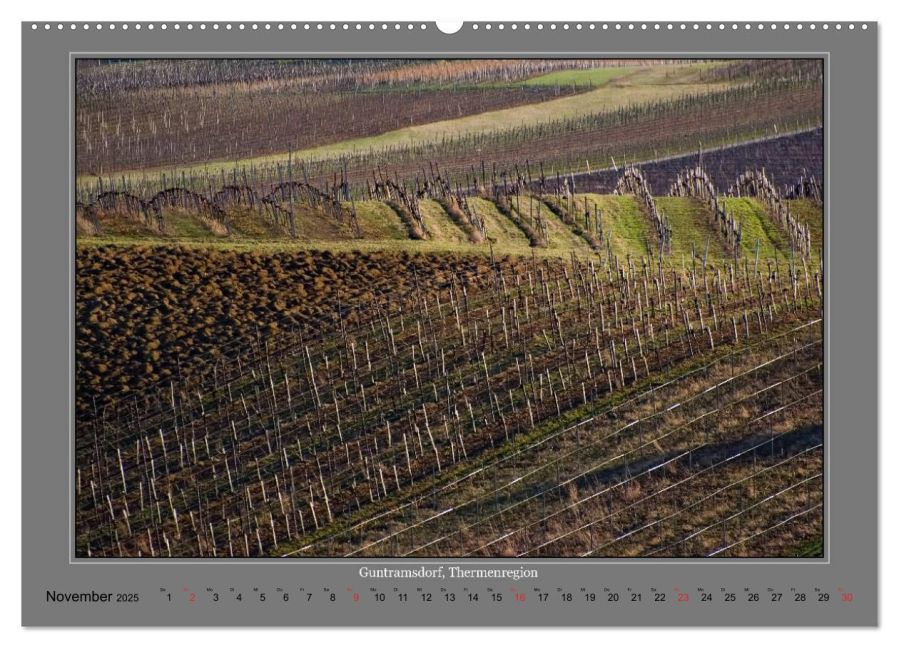Select day 10 in the calendar strip

(x=380, y=598)
